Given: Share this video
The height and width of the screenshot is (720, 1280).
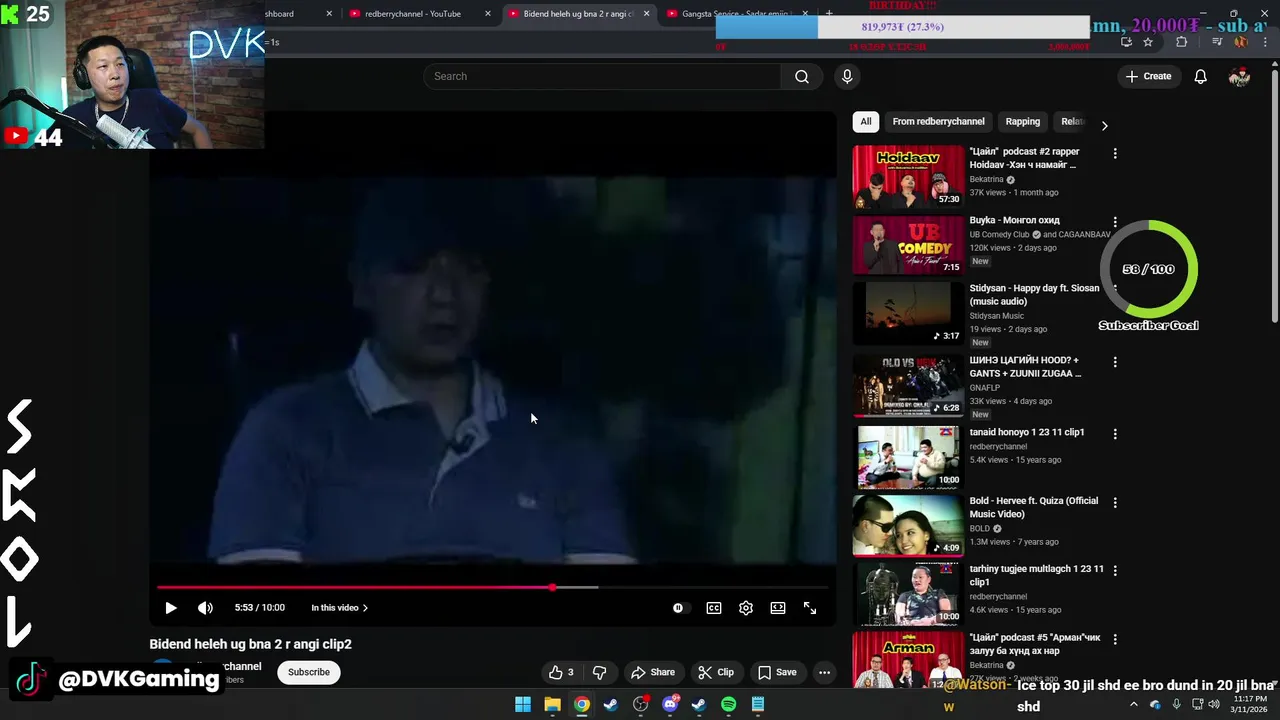Looking at the screenshot, I should (x=653, y=672).
